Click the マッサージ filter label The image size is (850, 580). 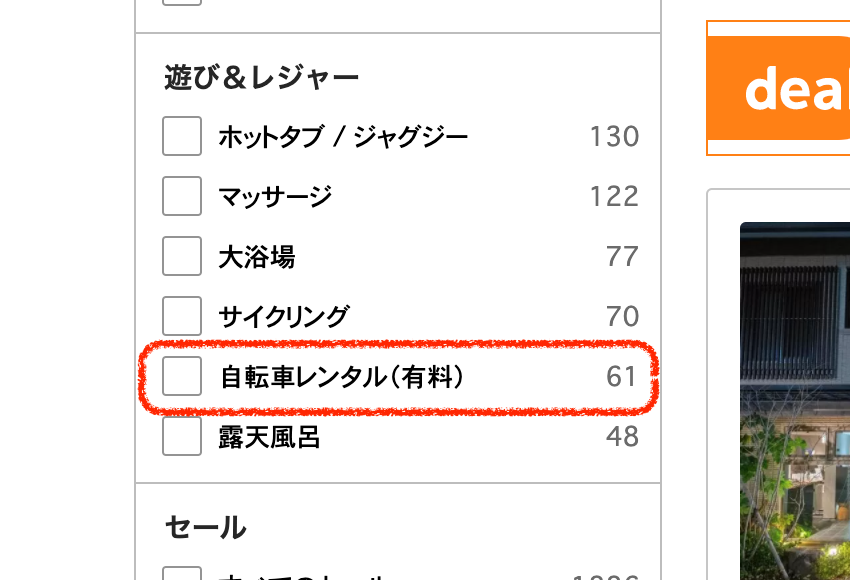(275, 196)
